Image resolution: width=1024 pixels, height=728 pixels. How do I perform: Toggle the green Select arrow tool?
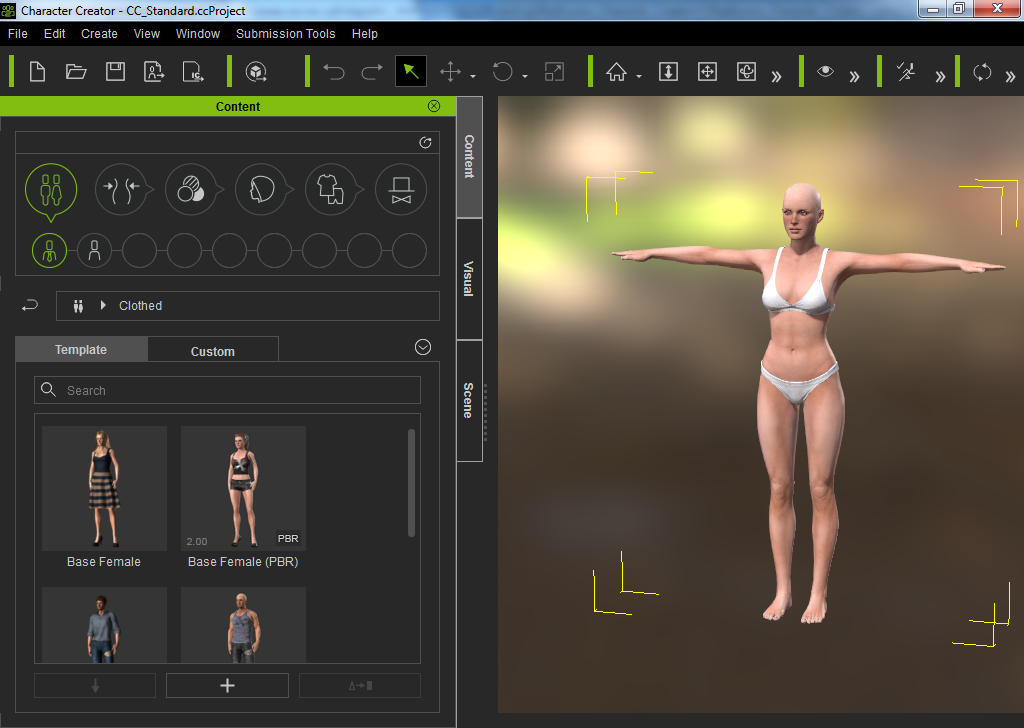[411, 72]
